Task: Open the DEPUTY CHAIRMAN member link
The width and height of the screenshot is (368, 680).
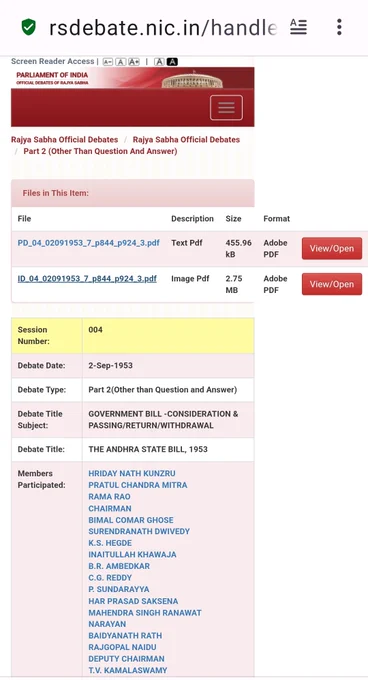Action: click(x=127, y=659)
